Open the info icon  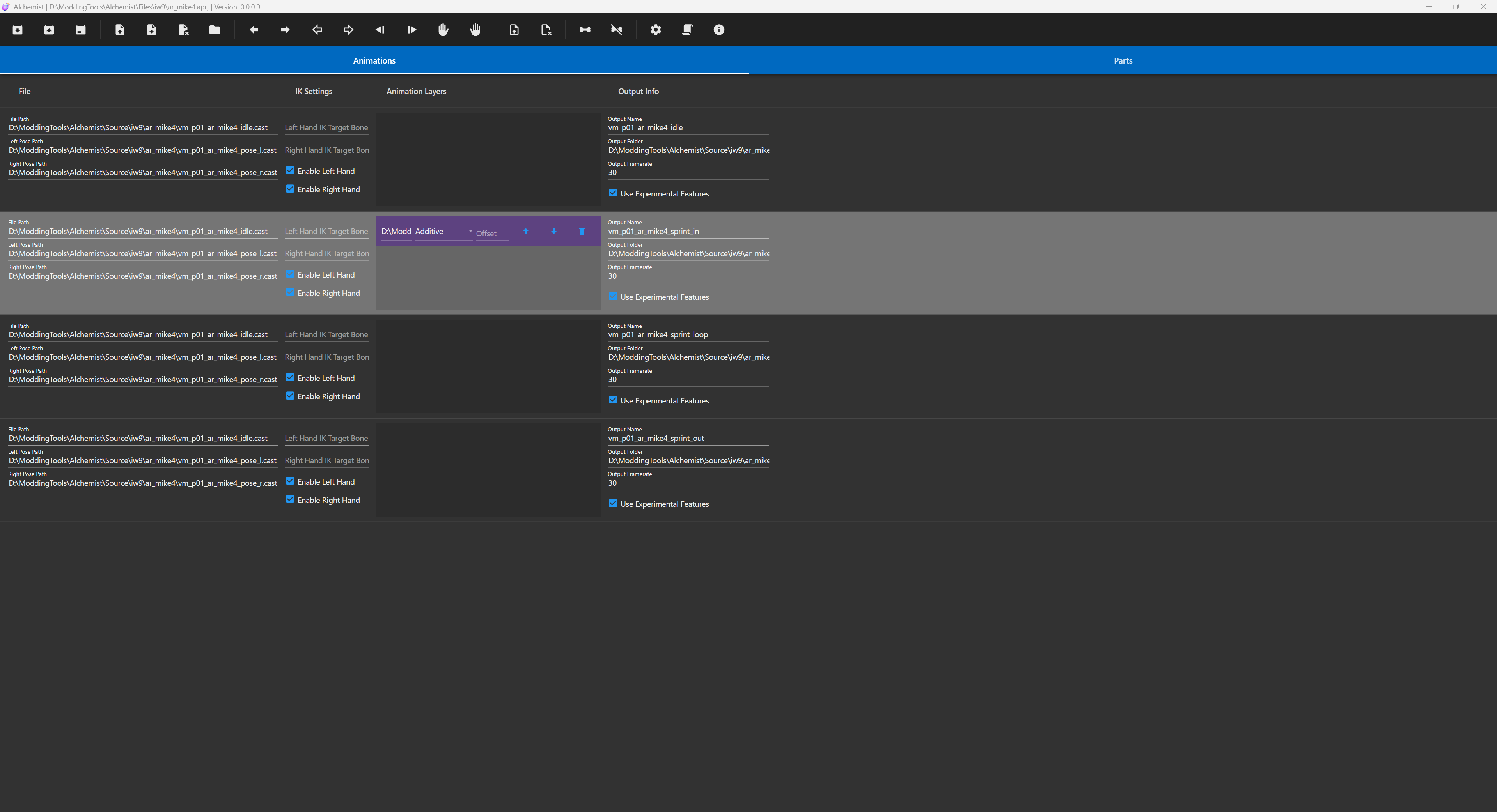(719, 30)
